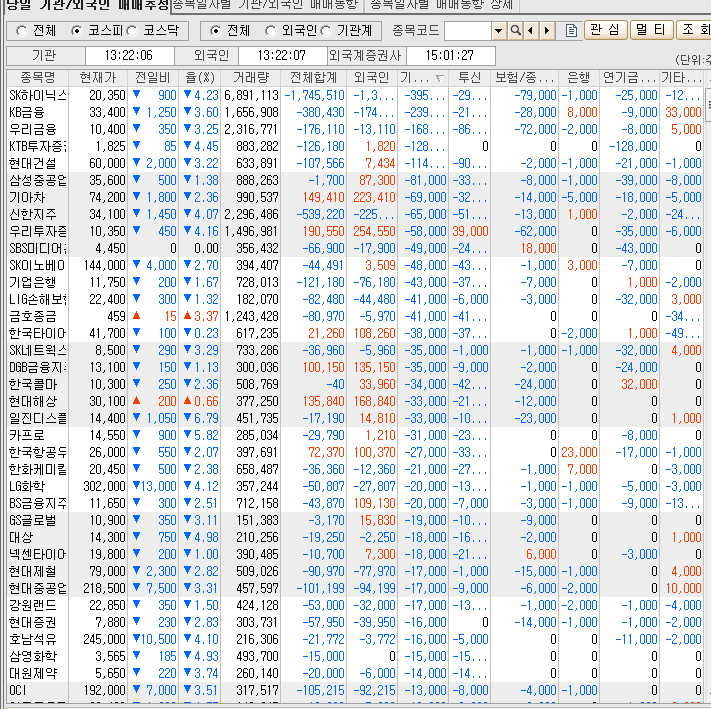Sort by the 외국인 column header
711x709 pixels.
[372, 78]
